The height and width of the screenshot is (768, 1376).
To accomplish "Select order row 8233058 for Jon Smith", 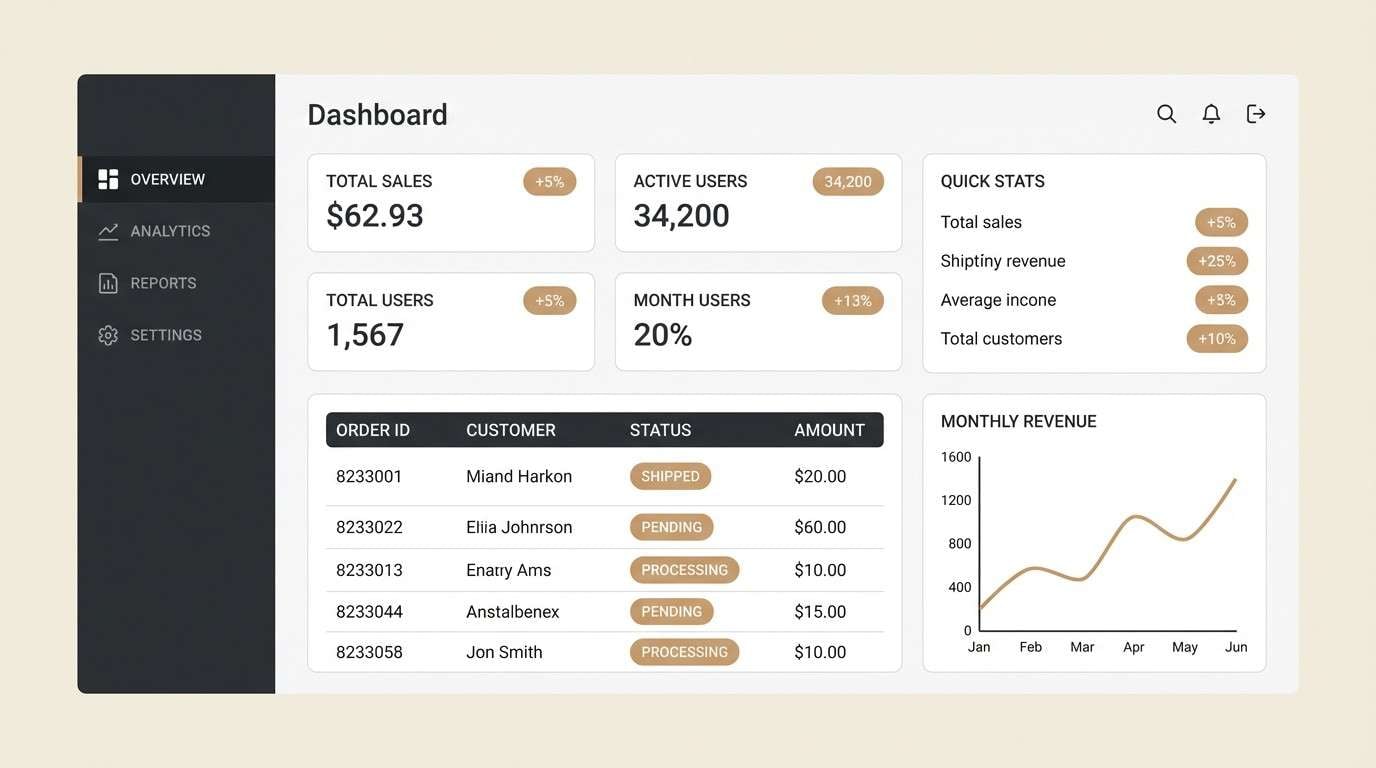I will [604, 651].
